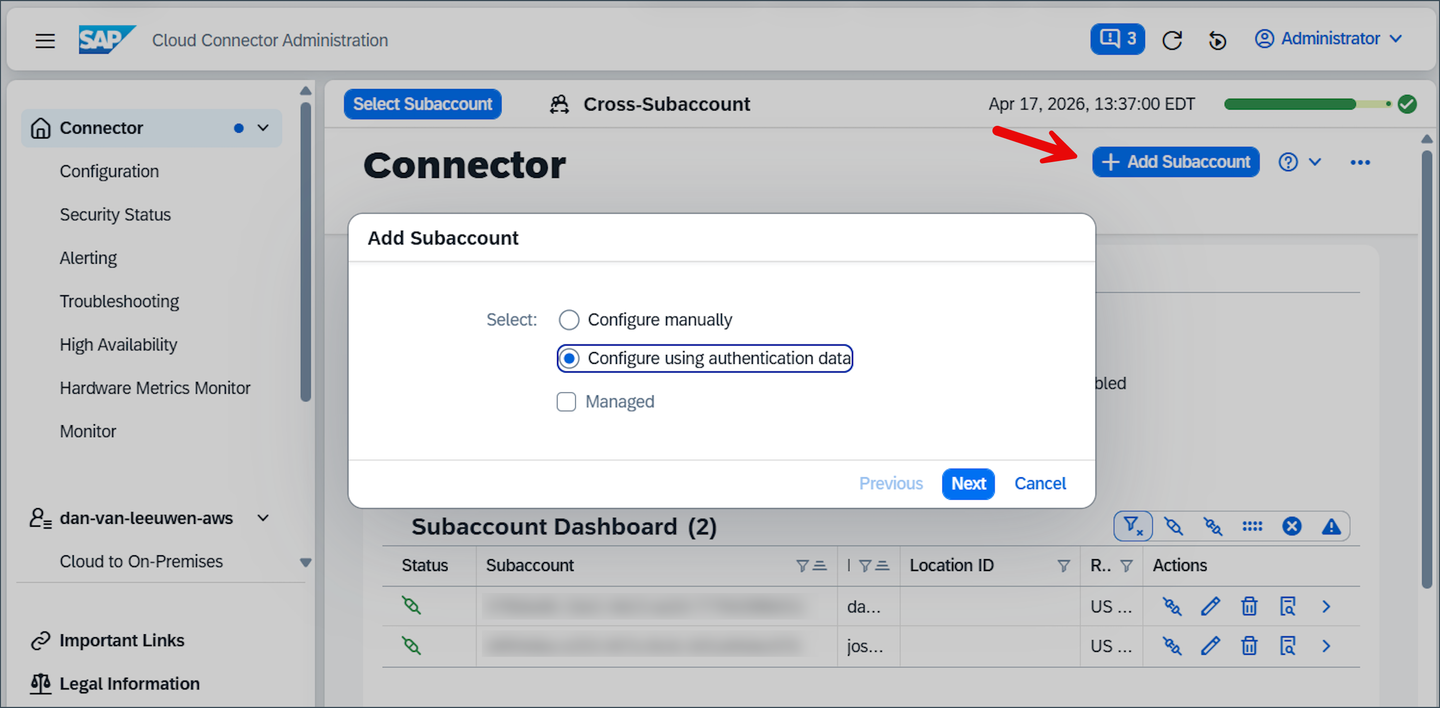
Task: Click the sidebar scroll-down arrow
Action: click(306, 563)
